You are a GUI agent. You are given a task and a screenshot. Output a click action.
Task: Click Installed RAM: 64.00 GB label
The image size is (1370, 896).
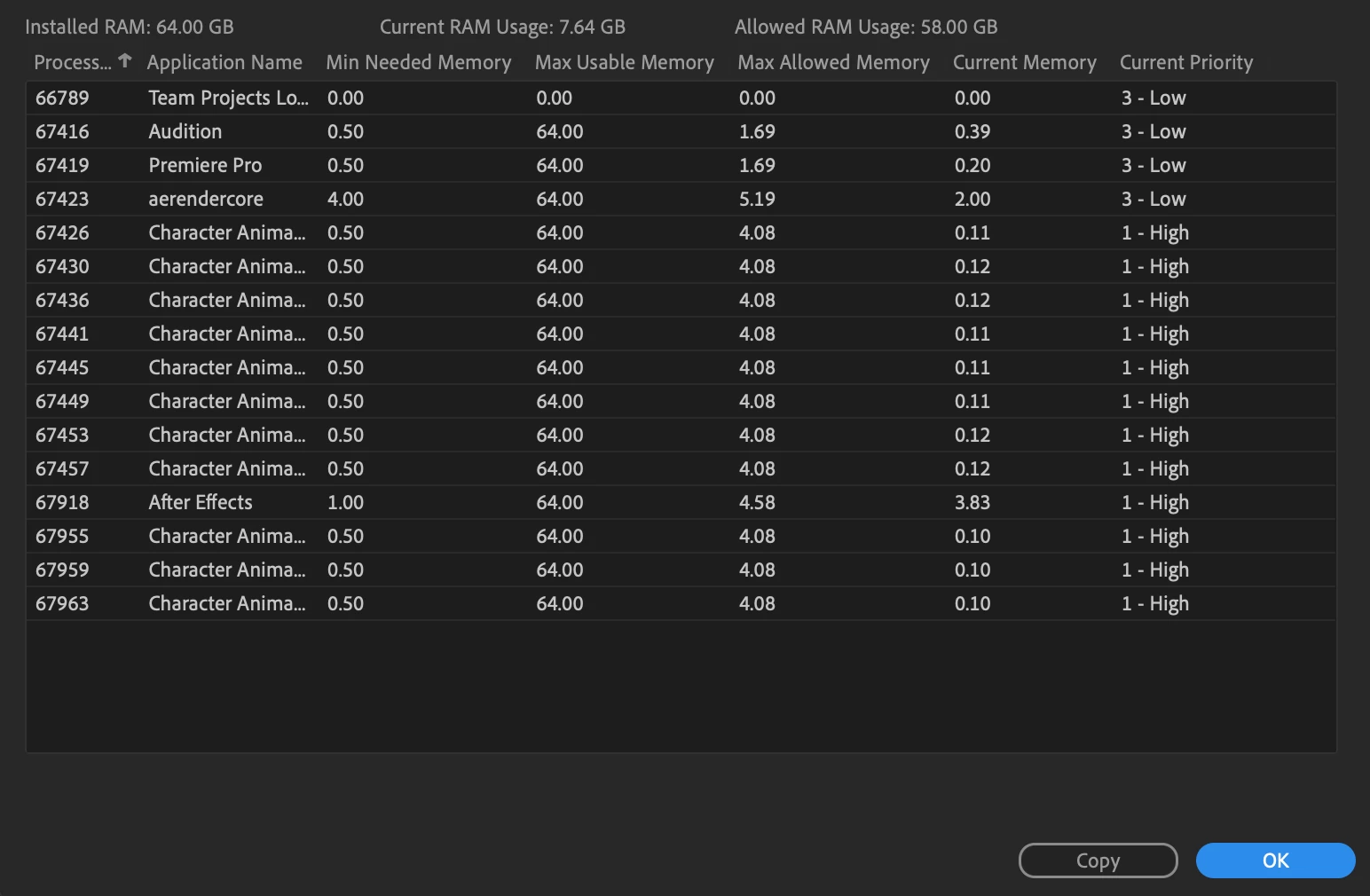click(x=130, y=27)
